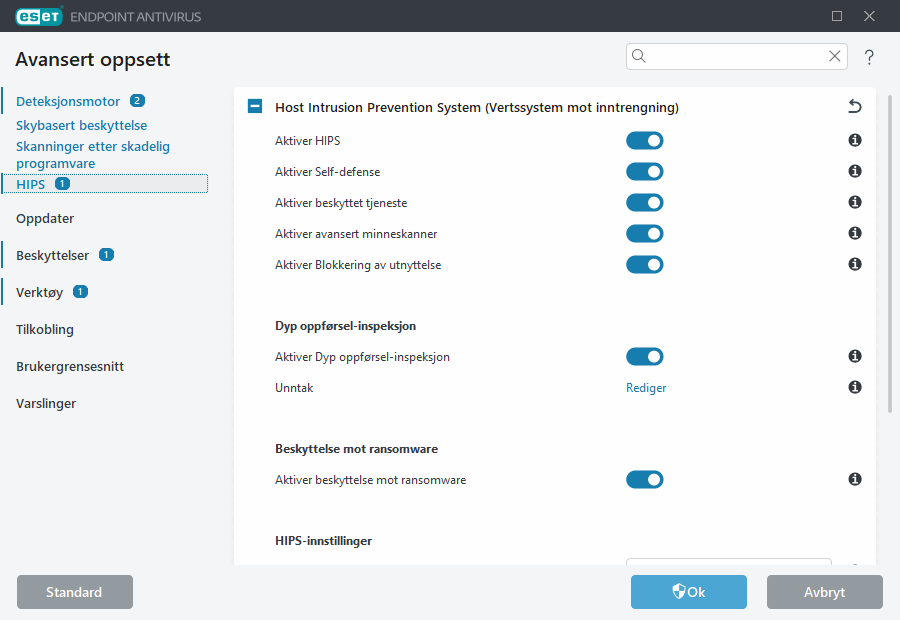
Task: Show info for Aktiver HIPS
Action: (x=855, y=140)
